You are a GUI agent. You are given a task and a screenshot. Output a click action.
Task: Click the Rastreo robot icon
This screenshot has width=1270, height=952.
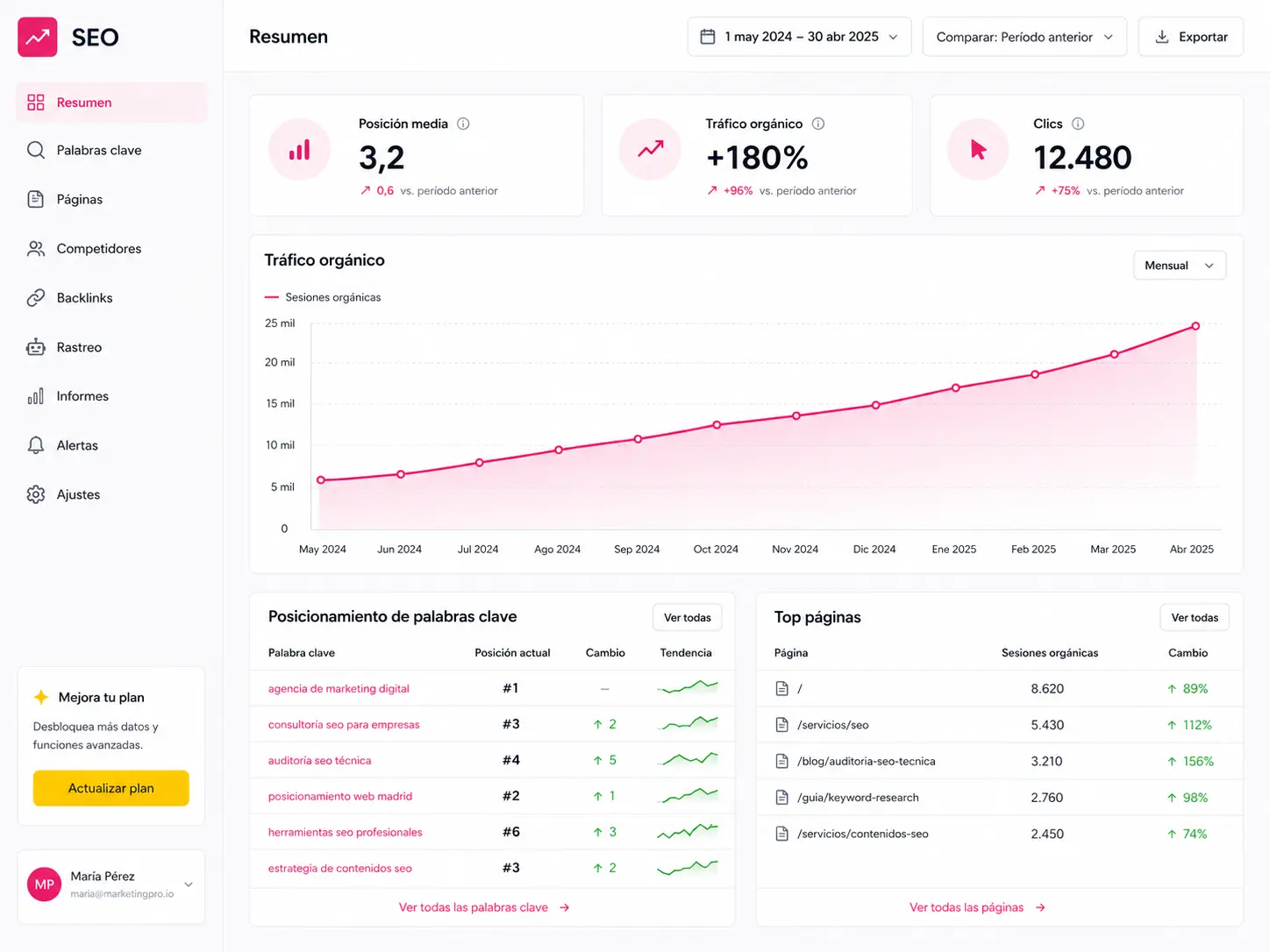(36, 347)
